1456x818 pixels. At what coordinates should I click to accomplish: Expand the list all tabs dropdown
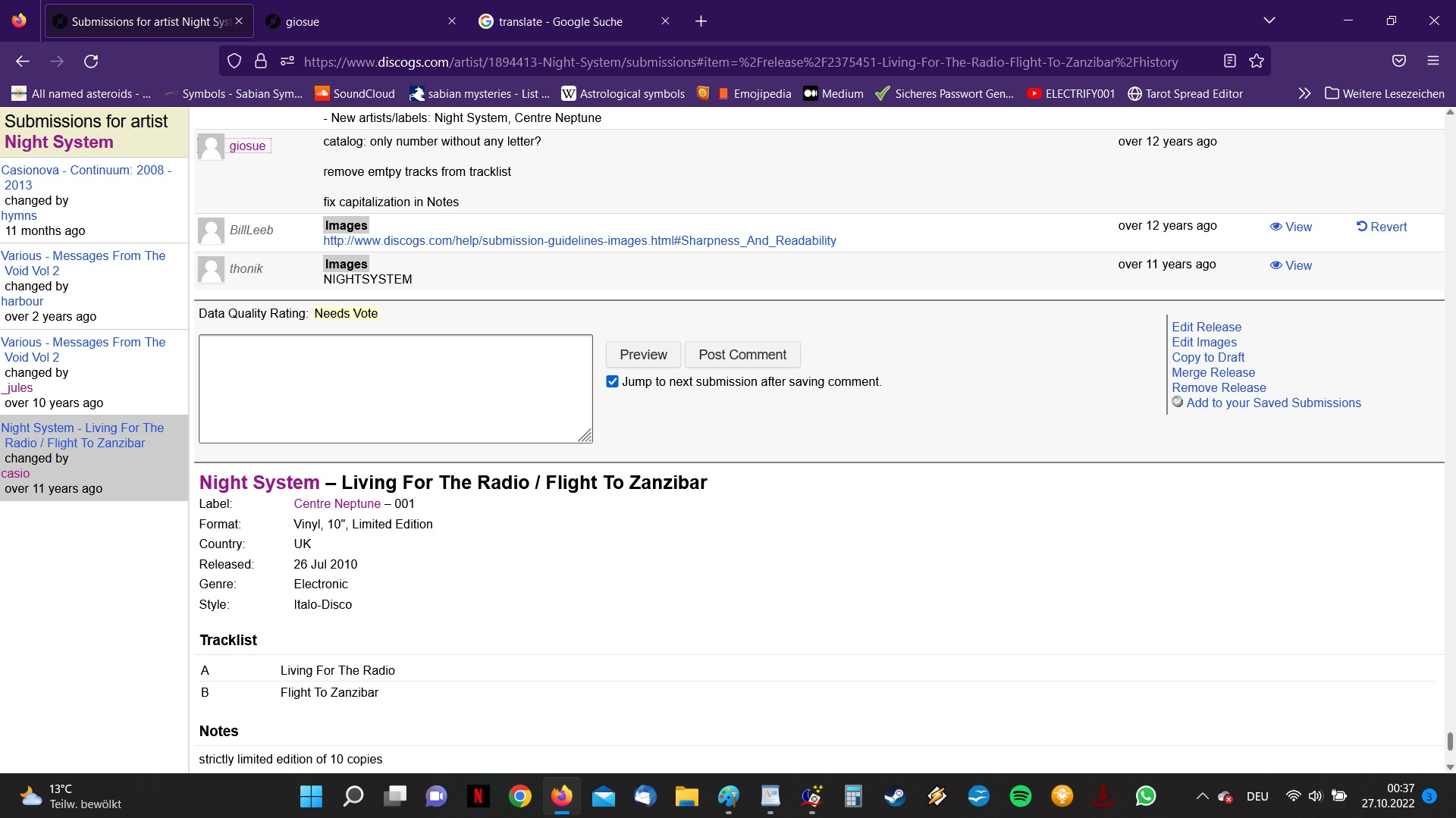(x=1269, y=20)
